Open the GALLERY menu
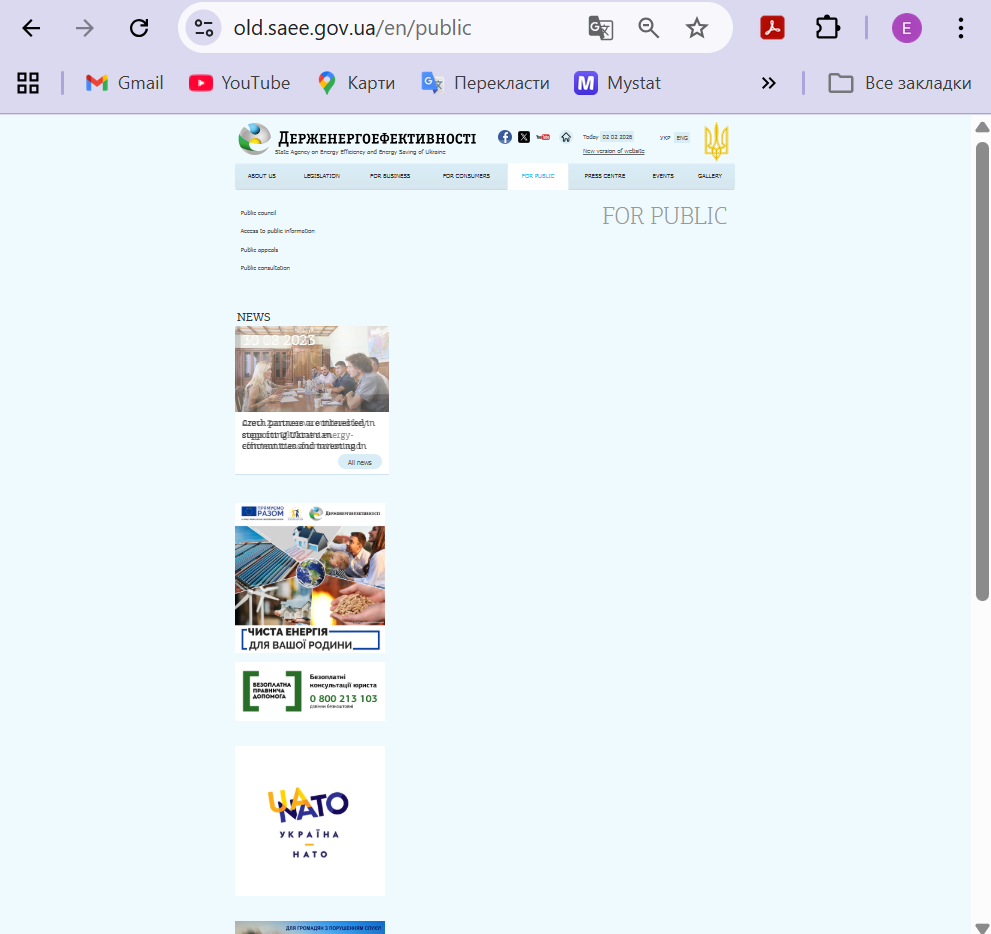This screenshot has height=934, width=991. 710,176
